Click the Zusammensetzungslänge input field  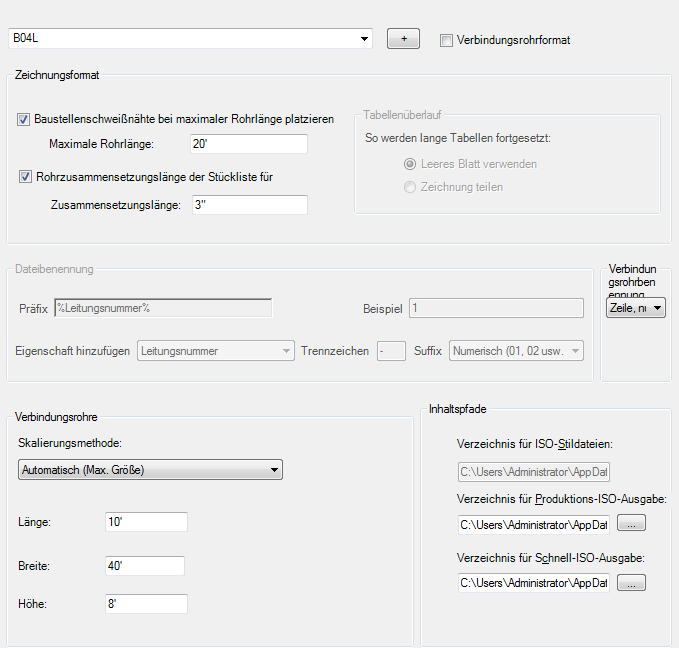tap(248, 205)
